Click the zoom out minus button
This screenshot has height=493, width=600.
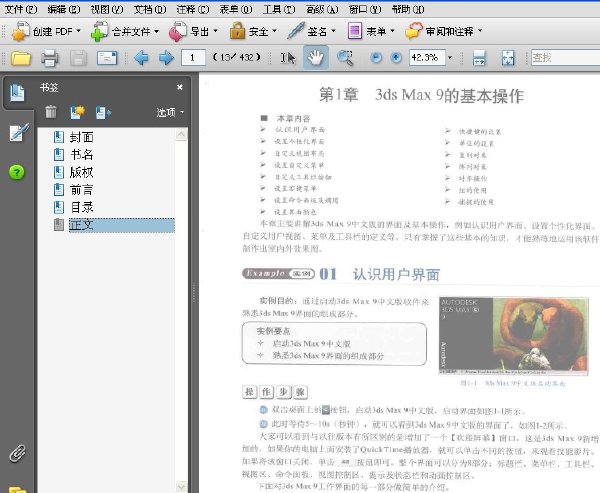(376, 58)
